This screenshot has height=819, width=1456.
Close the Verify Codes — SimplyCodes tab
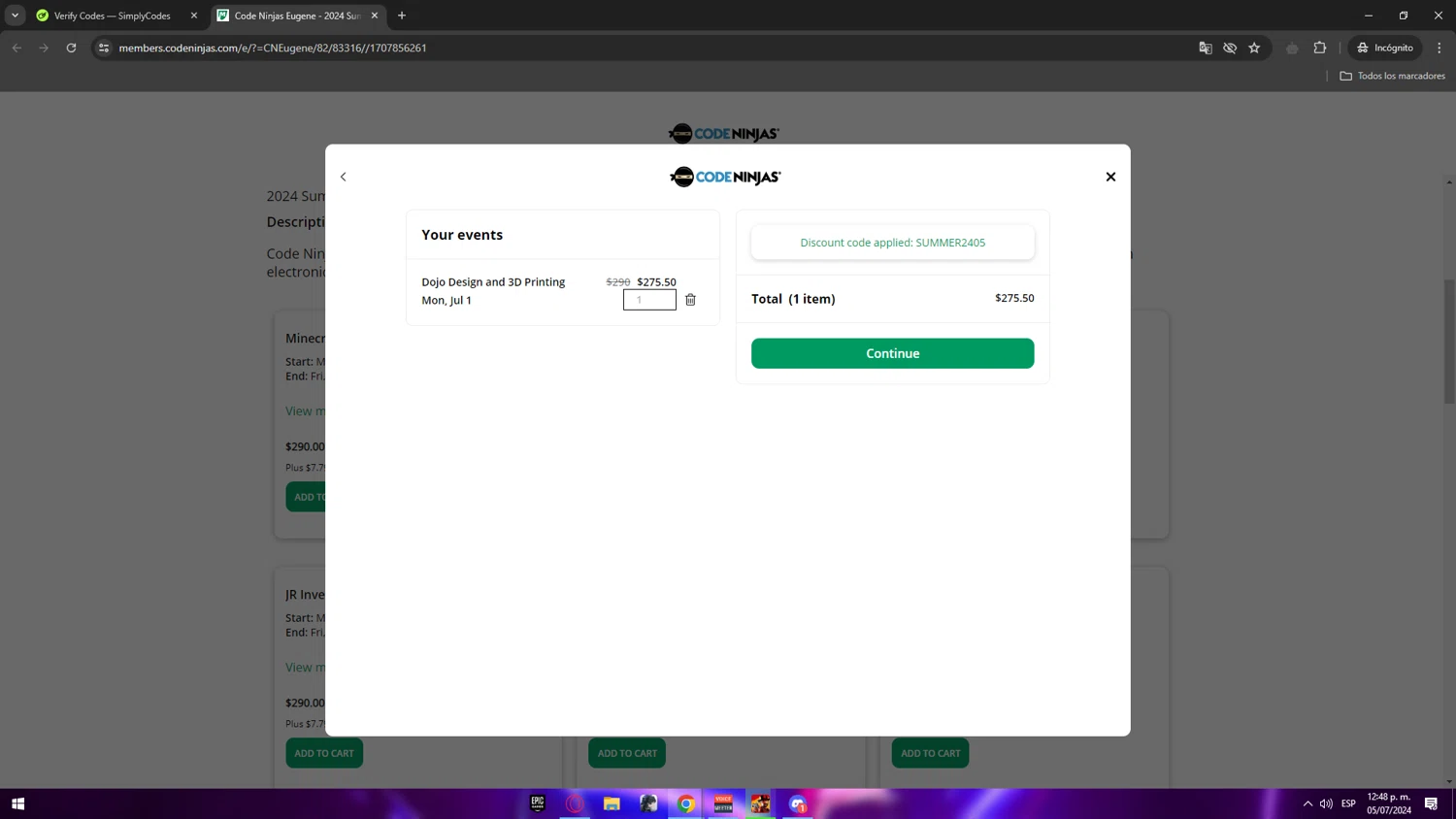pyautogui.click(x=194, y=16)
